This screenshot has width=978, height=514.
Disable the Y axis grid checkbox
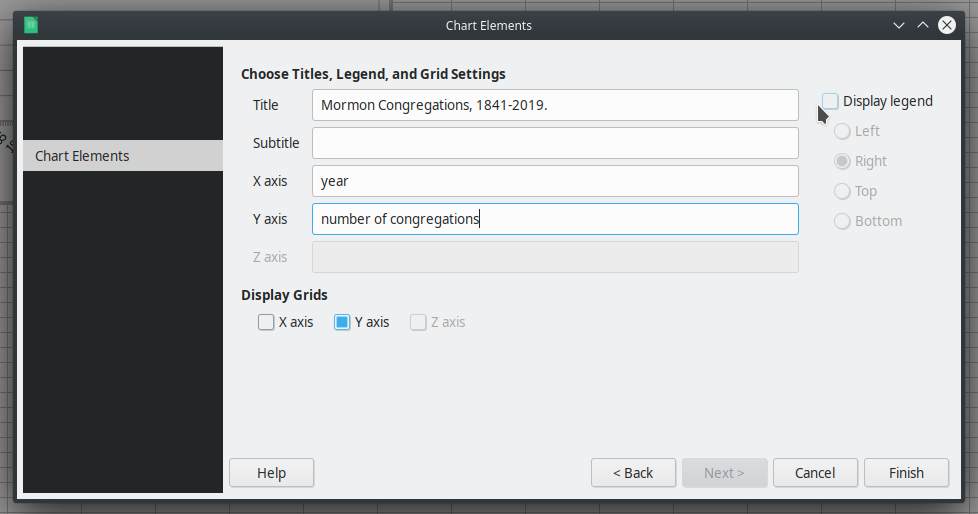[x=342, y=322]
